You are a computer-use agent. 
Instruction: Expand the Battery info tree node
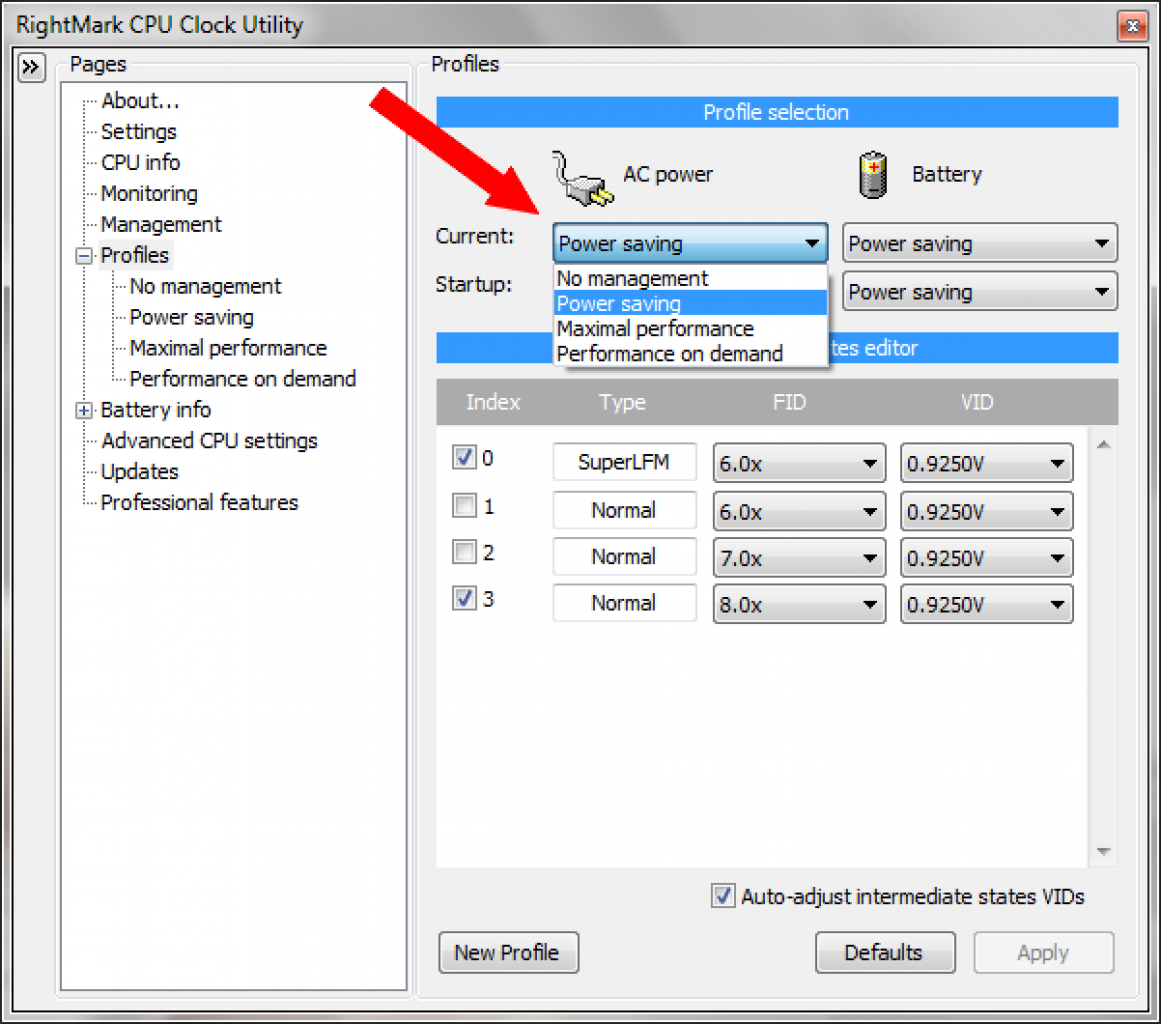click(84, 410)
